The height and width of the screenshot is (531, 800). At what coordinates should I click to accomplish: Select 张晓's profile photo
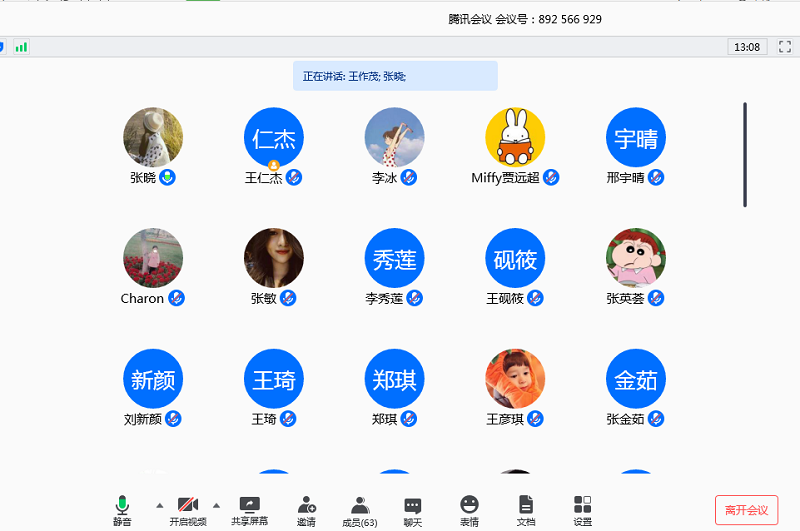coord(153,137)
